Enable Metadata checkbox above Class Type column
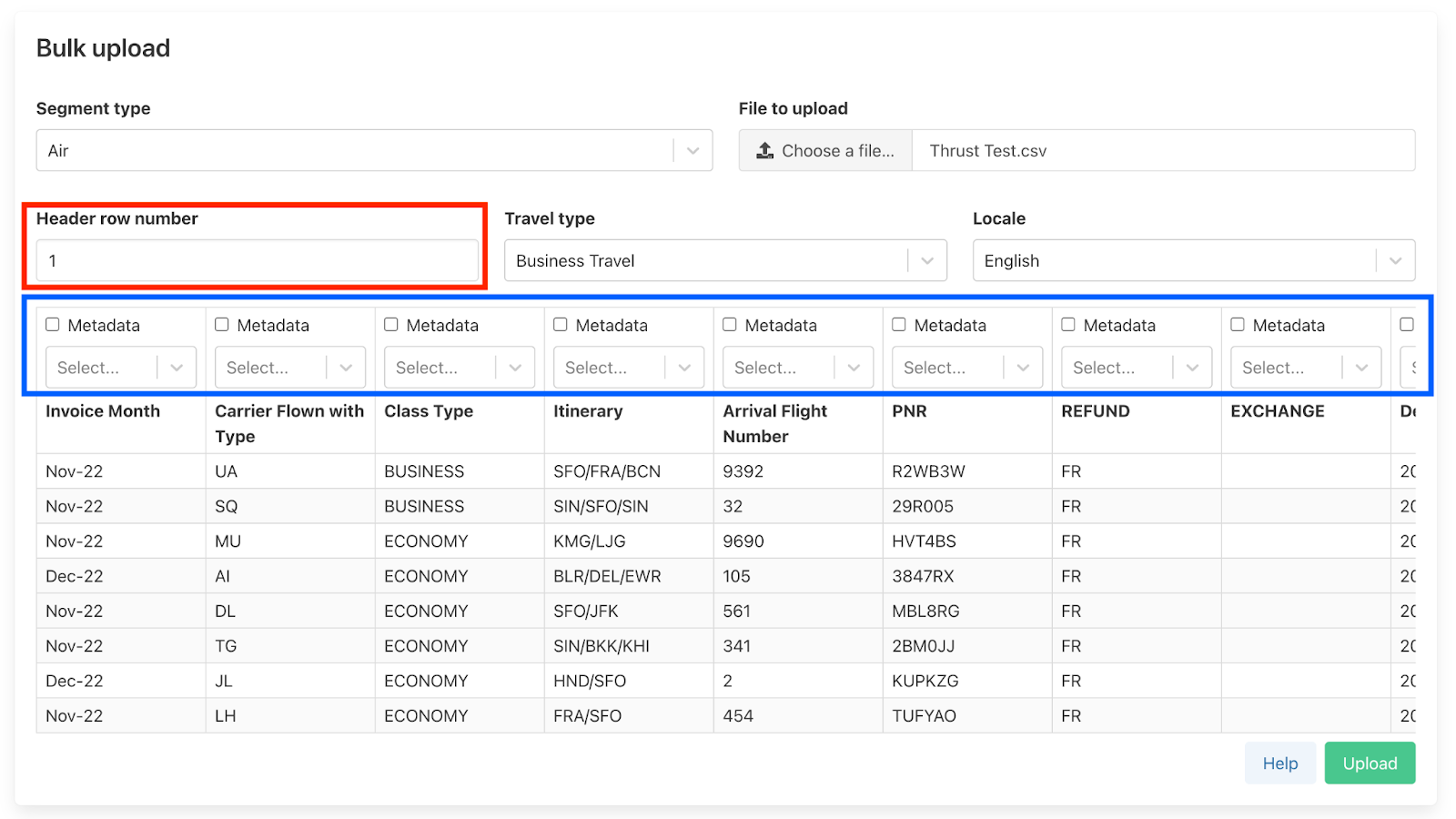The width and height of the screenshot is (1456, 819). 391,325
